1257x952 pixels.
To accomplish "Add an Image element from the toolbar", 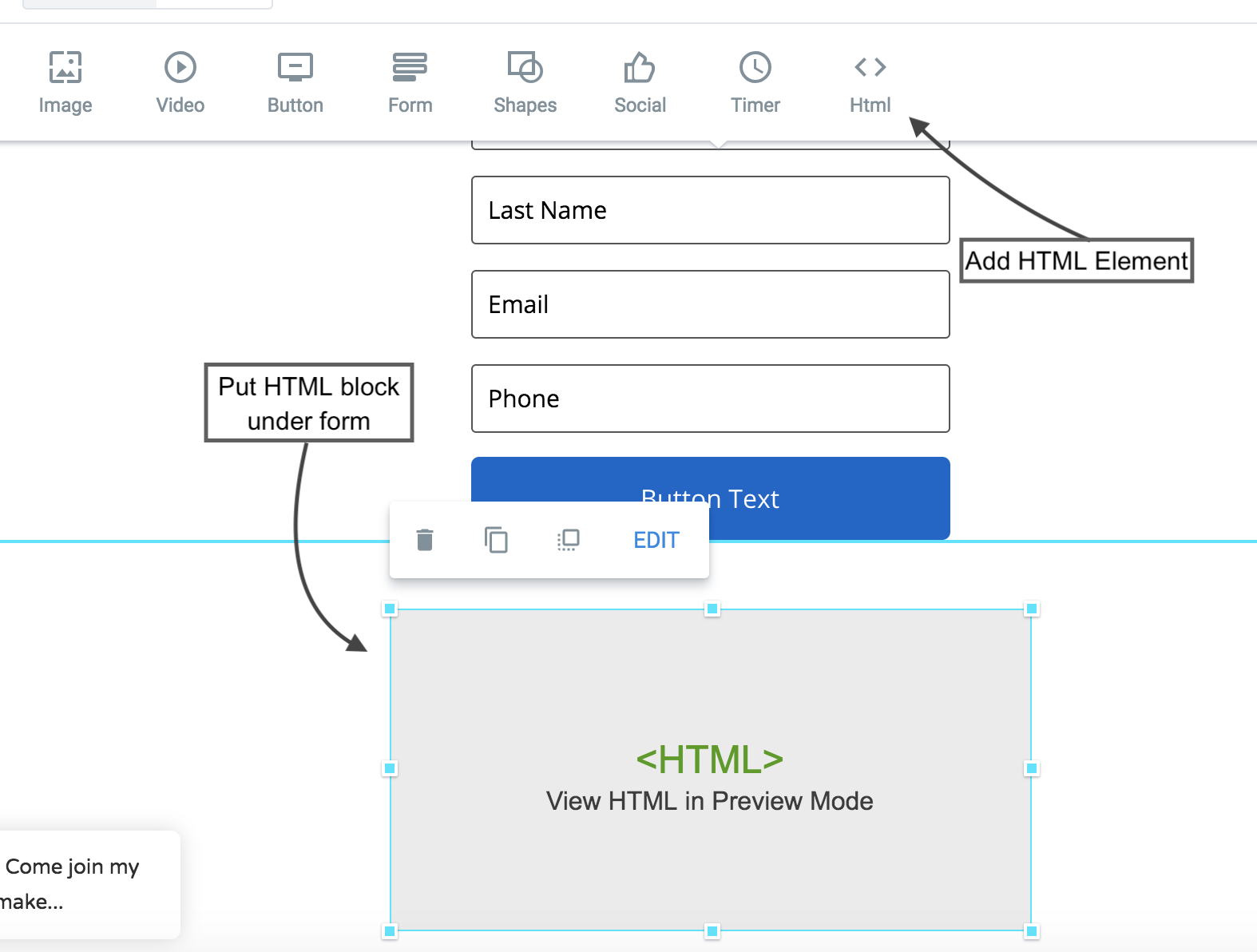I will [65, 81].
